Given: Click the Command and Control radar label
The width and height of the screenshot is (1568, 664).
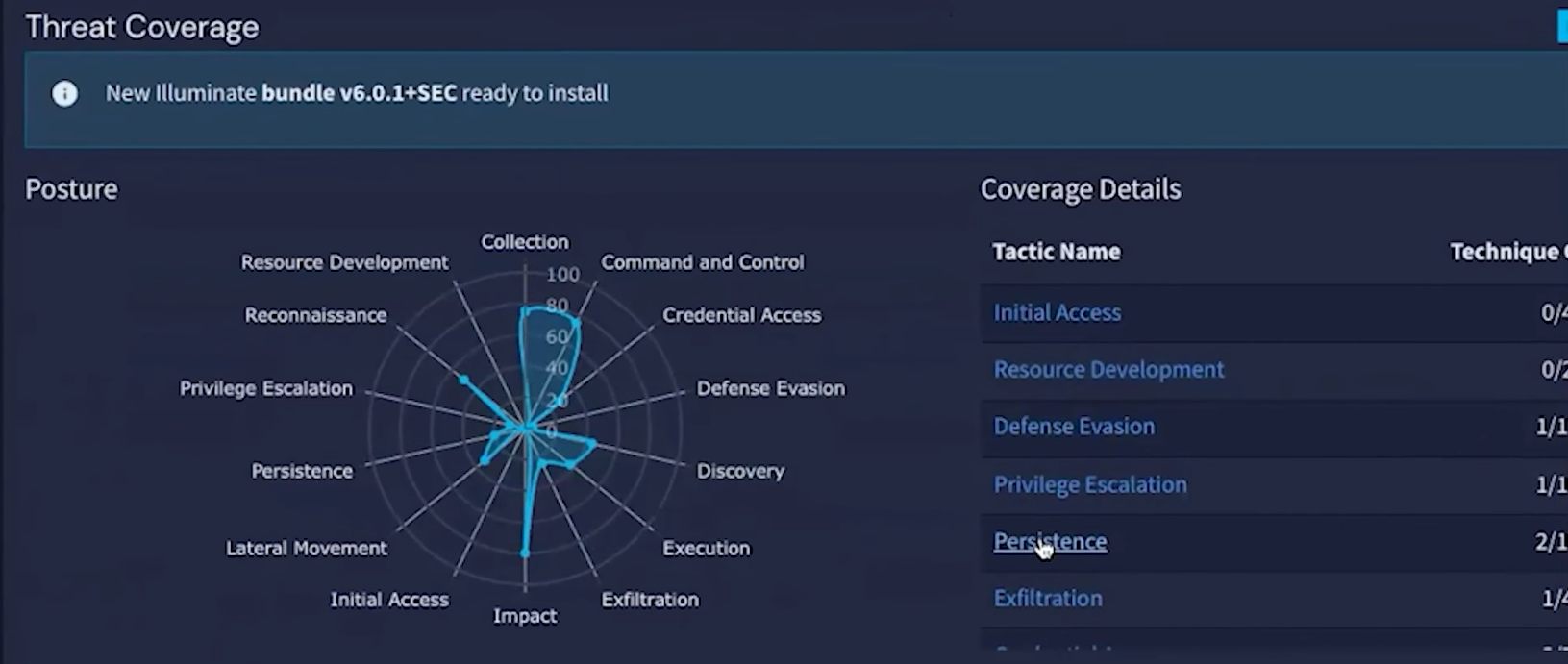Looking at the screenshot, I should tap(703, 262).
